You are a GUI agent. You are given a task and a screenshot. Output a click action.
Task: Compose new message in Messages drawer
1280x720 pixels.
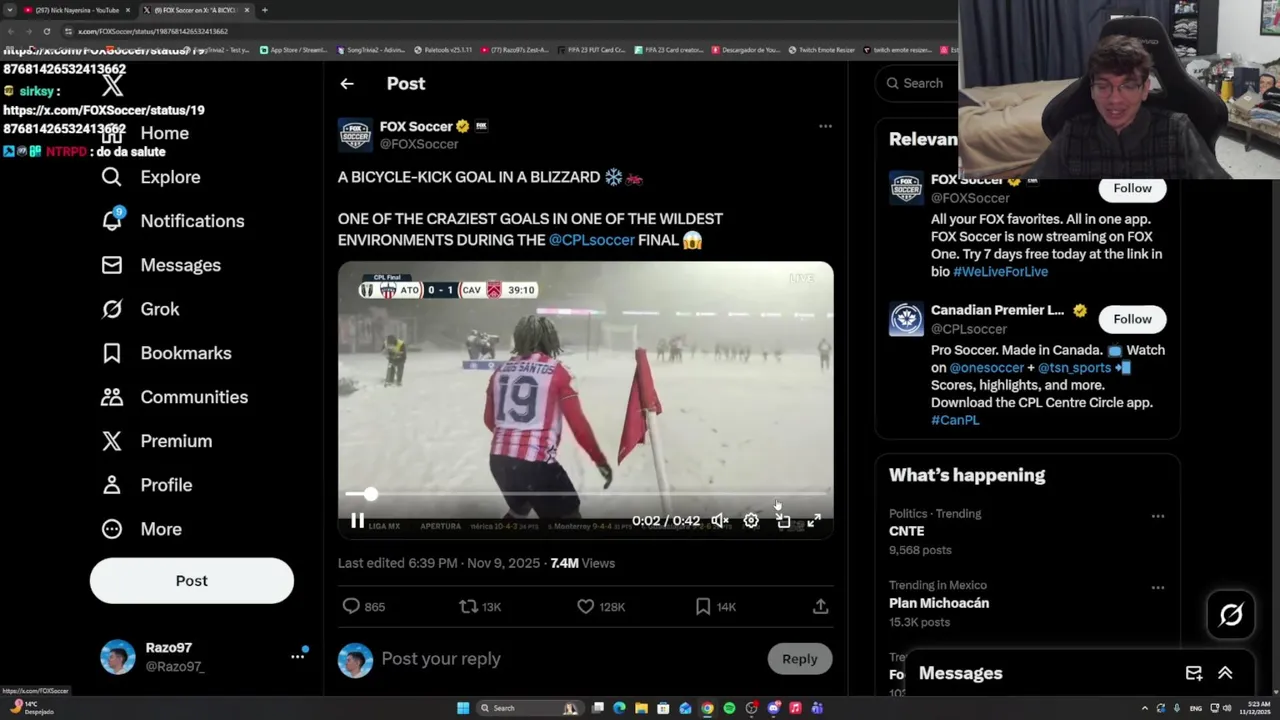(x=1193, y=674)
